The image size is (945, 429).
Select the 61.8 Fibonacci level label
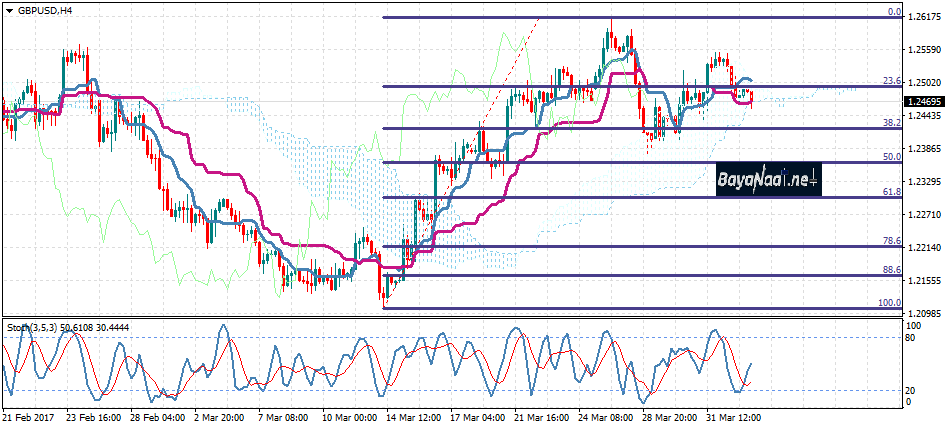click(x=893, y=191)
